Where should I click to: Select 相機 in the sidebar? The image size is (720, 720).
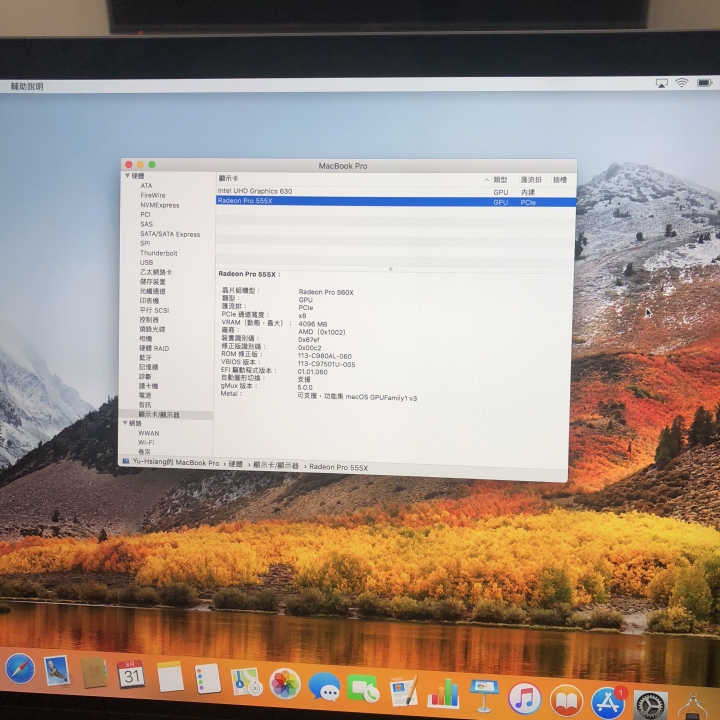click(146, 338)
